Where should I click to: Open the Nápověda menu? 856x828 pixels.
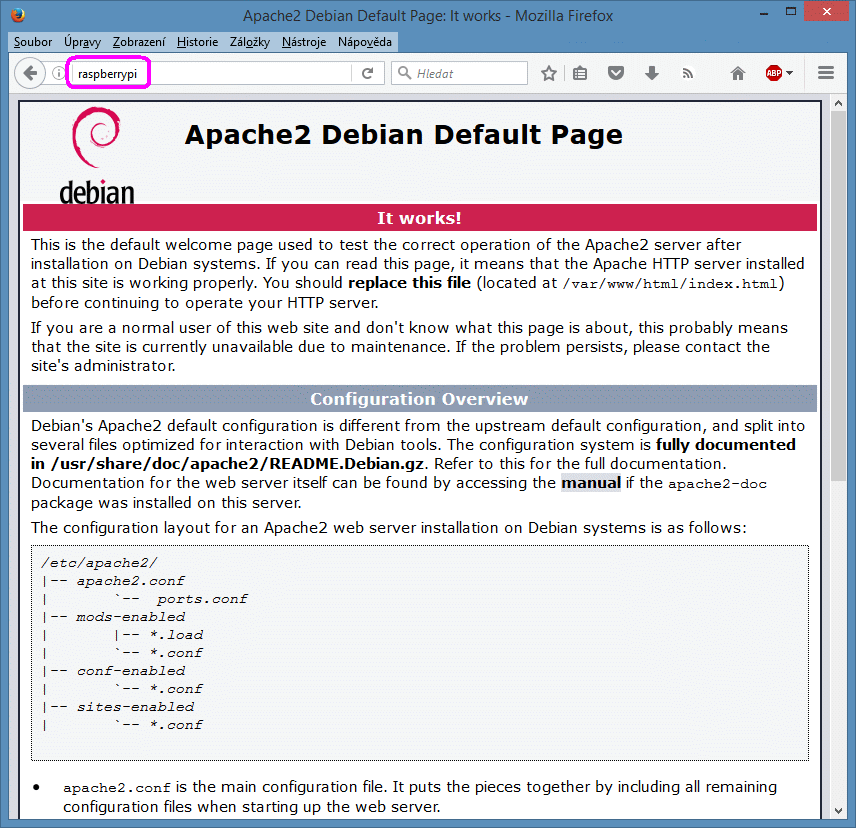point(365,42)
